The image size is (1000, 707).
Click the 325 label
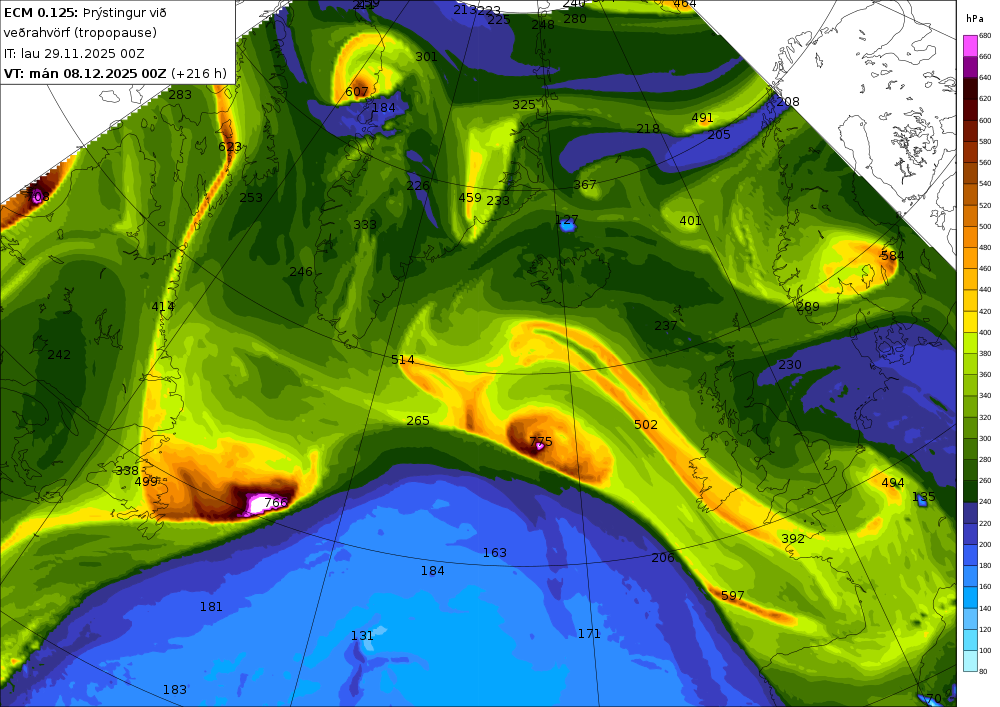524,105
